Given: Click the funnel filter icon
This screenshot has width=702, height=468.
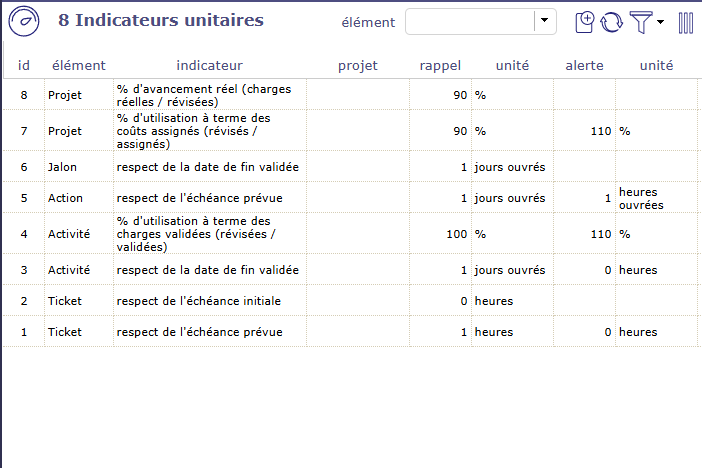Looking at the screenshot, I should 641,22.
